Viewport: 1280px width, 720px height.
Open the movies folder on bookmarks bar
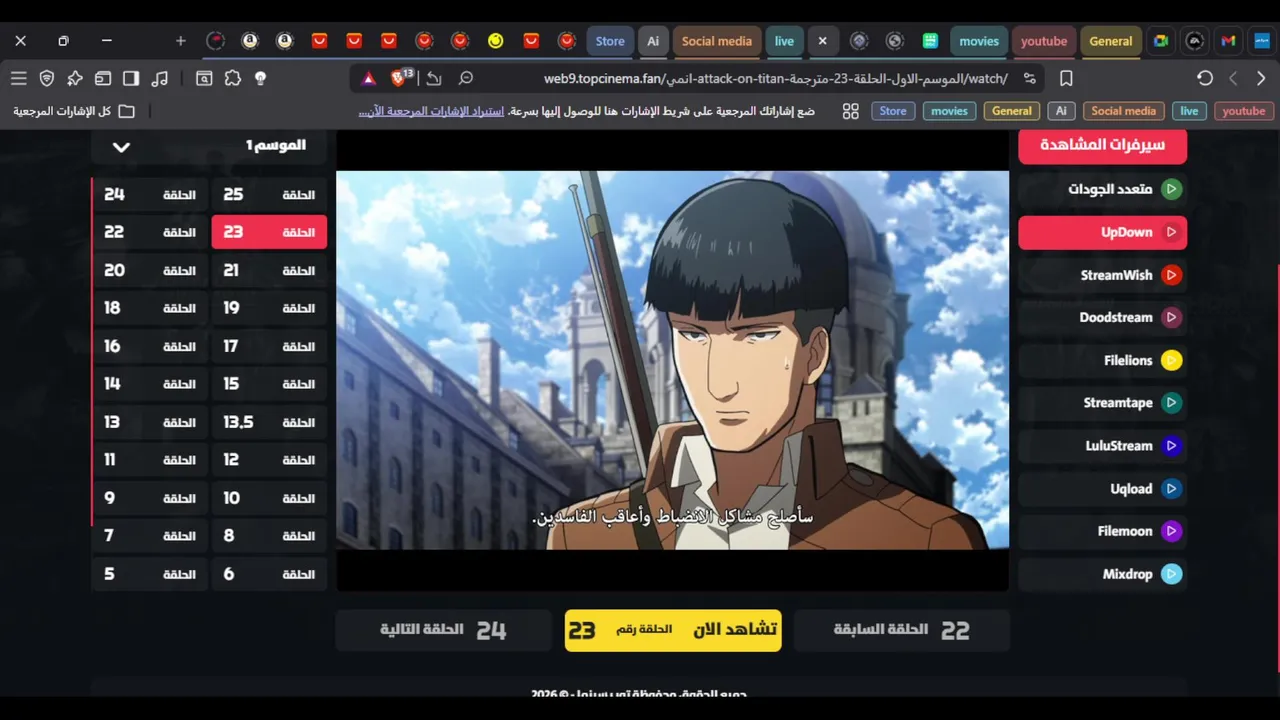click(949, 111)
